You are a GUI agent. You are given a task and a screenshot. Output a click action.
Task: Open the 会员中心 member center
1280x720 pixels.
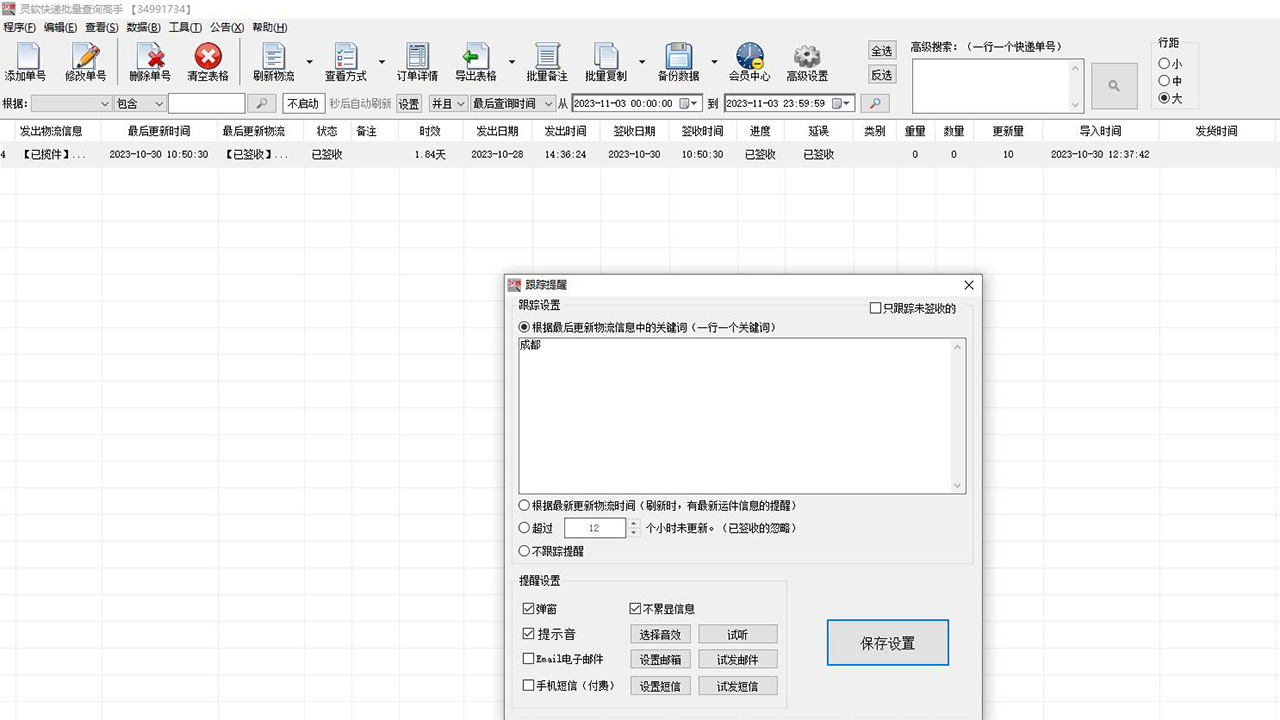coord(749,61)
